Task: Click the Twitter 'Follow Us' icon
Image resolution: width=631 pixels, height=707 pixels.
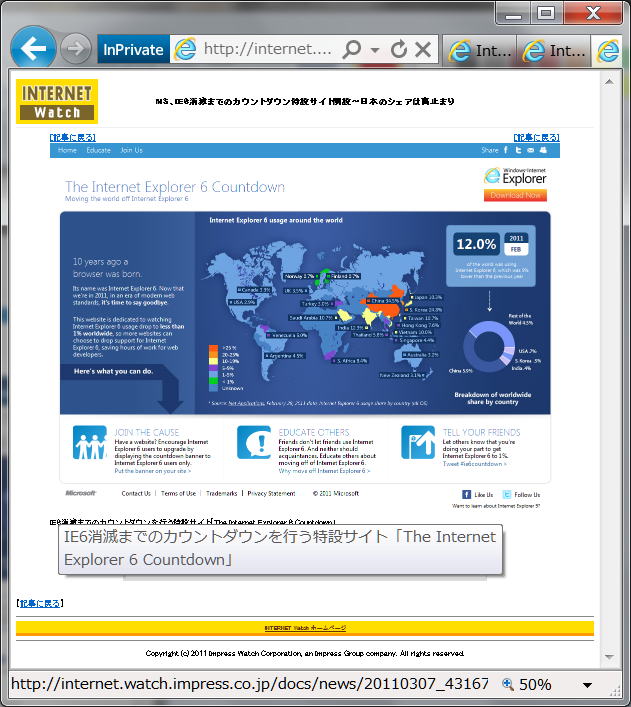Action: [x=507, y=495]
